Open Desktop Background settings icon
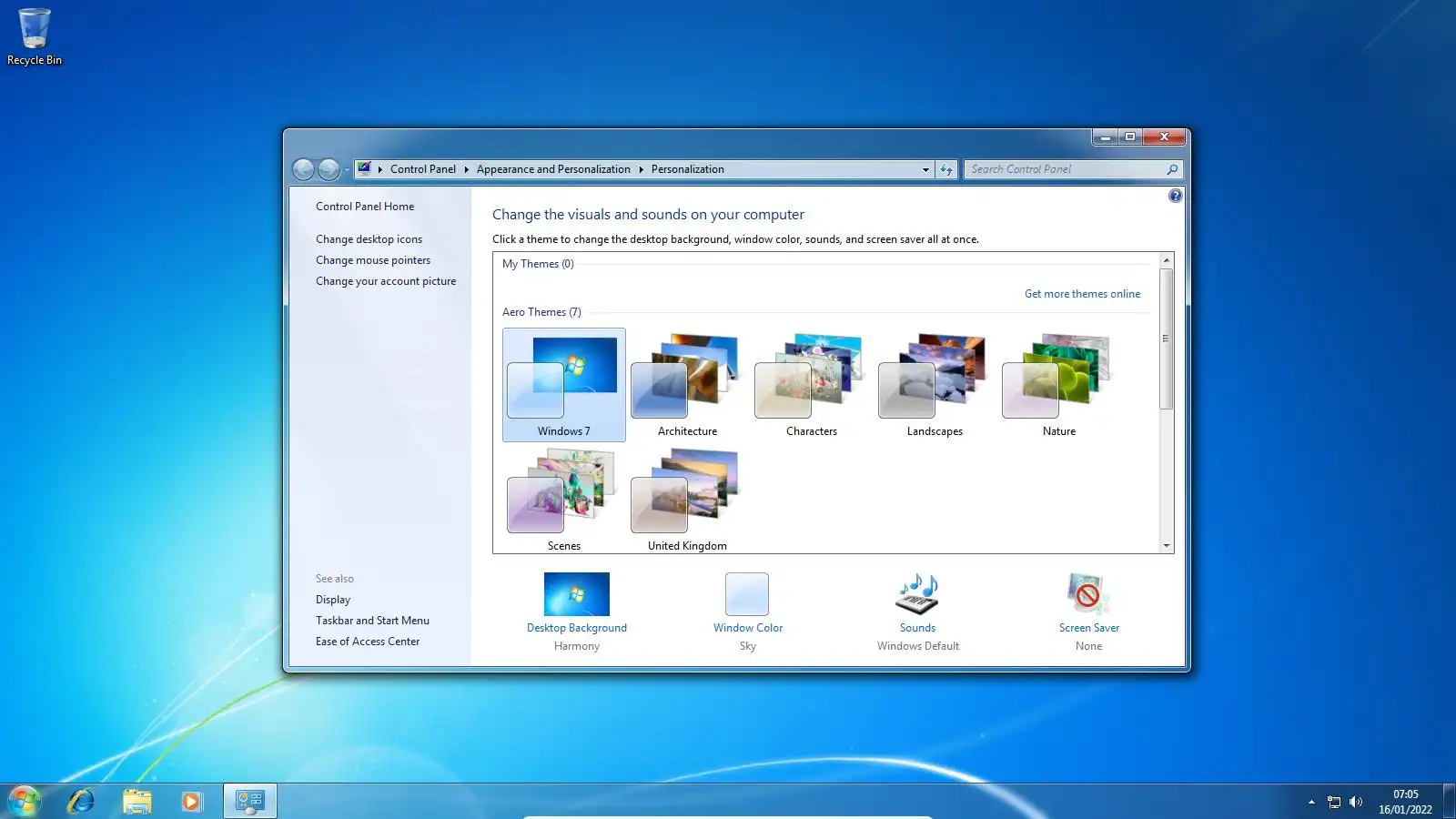Image resolution: width=1456 pixels, height=819 pixels. tap(577, 594)
